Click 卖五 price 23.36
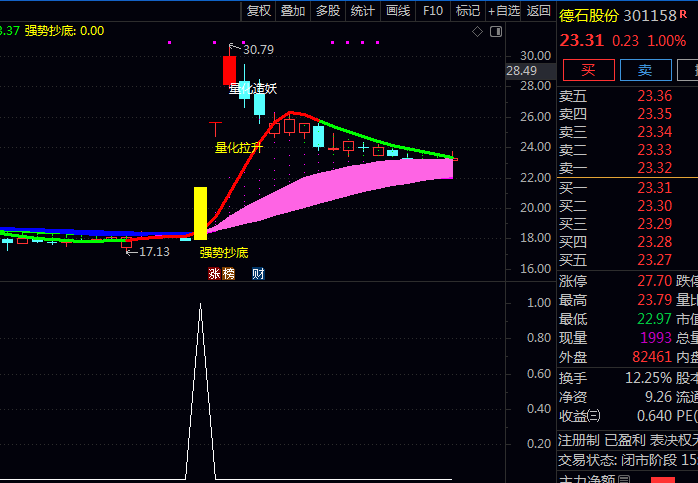The image size is (698, 483). (654, 96)
